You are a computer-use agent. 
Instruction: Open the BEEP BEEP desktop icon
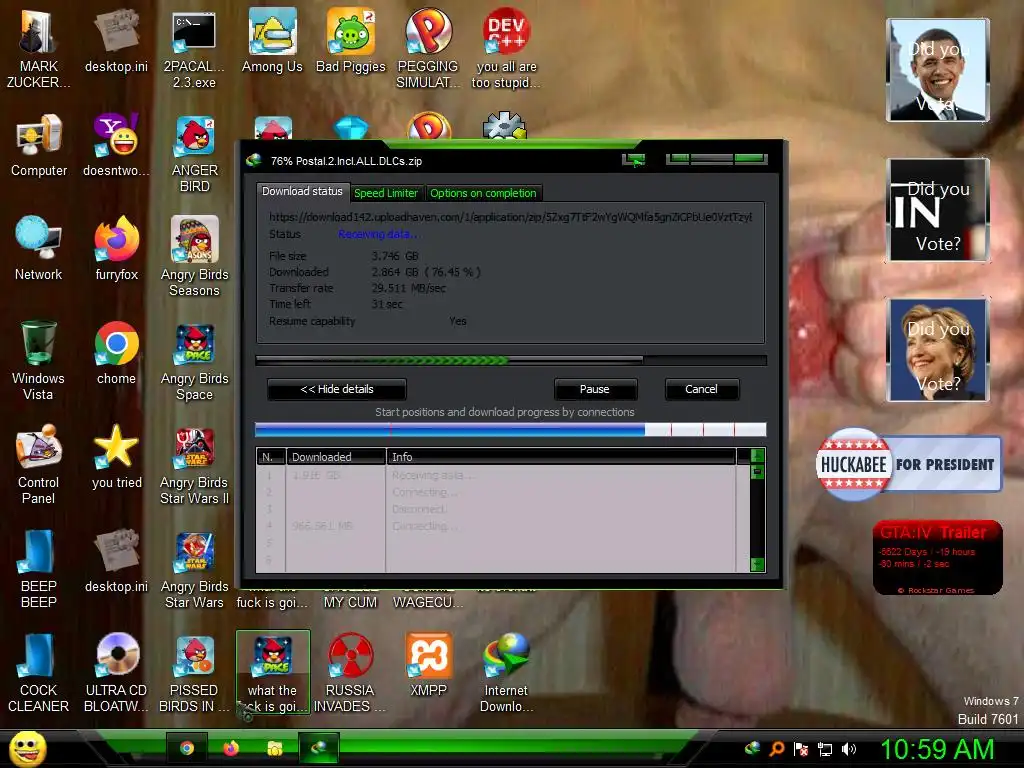[x=39, y=568]
